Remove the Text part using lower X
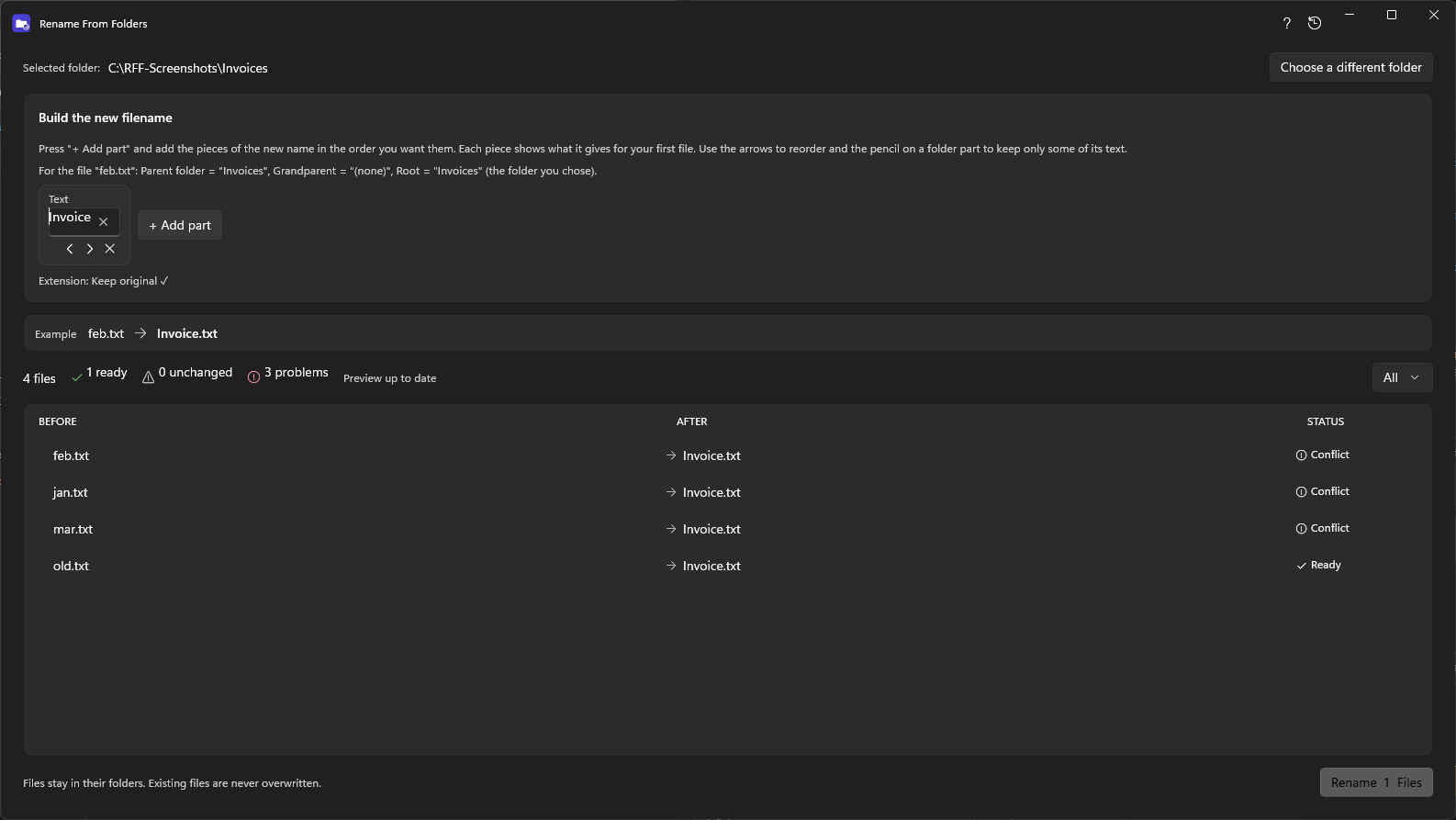 [110, 249]
